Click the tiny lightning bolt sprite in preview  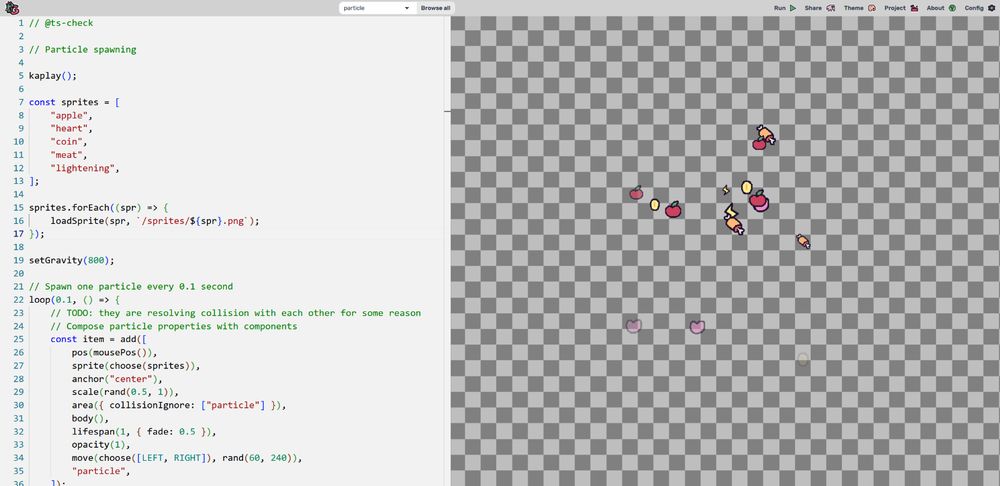[726, 189]
